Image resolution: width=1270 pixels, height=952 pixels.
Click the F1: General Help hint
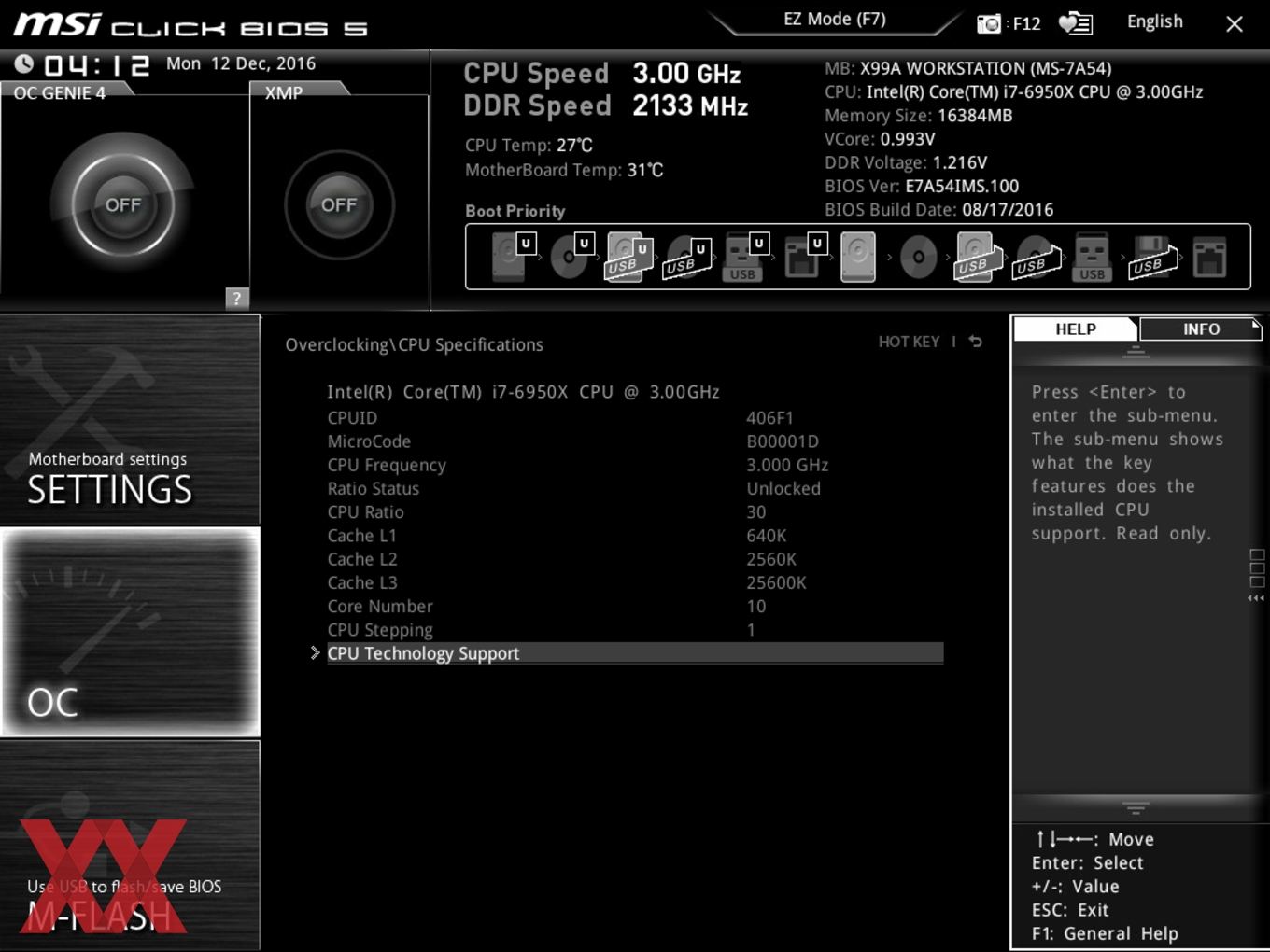click(1105, 933)
